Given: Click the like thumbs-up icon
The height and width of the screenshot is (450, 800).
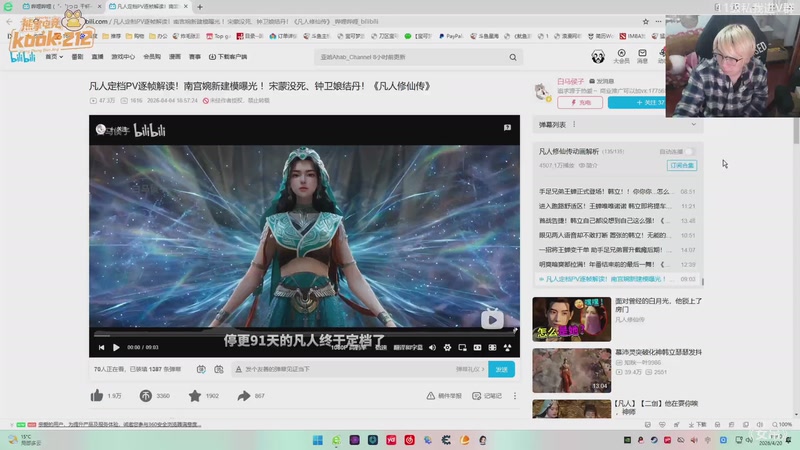Looking at the screenshot, I should [x=97, y=395].
